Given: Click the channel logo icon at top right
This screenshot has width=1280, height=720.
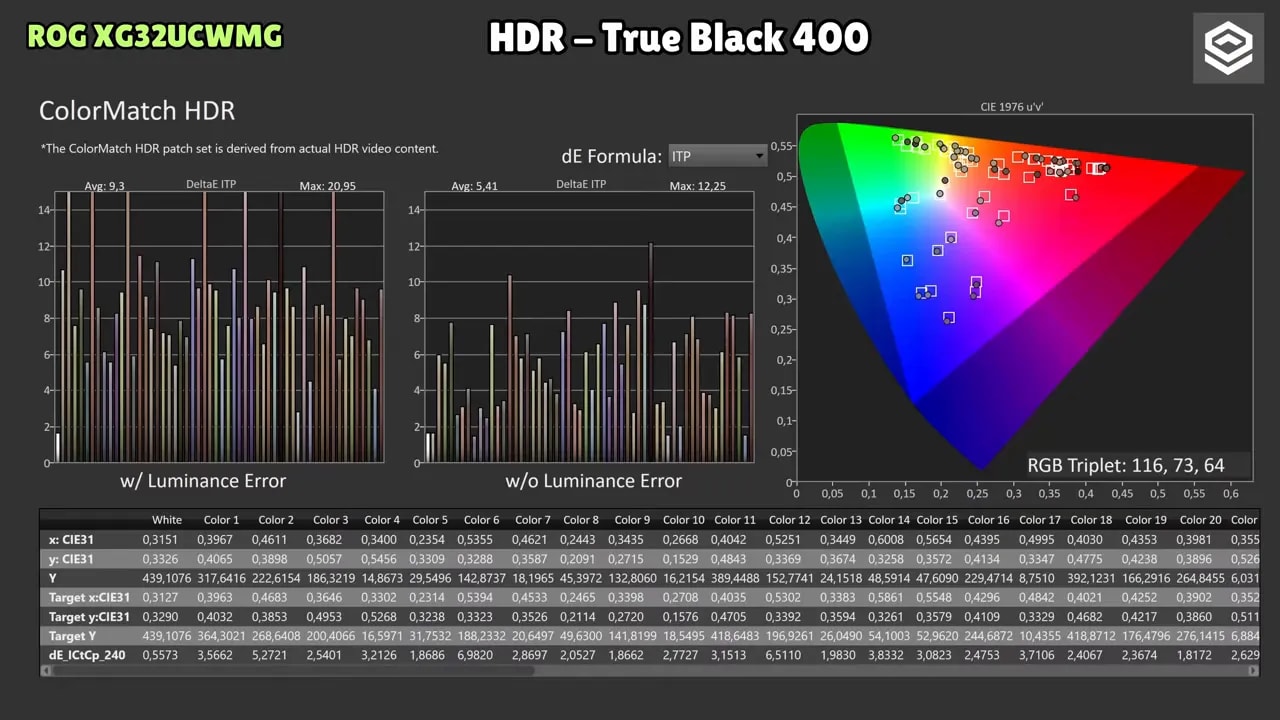Looking at the screenshot, I should click(1227, 48).
